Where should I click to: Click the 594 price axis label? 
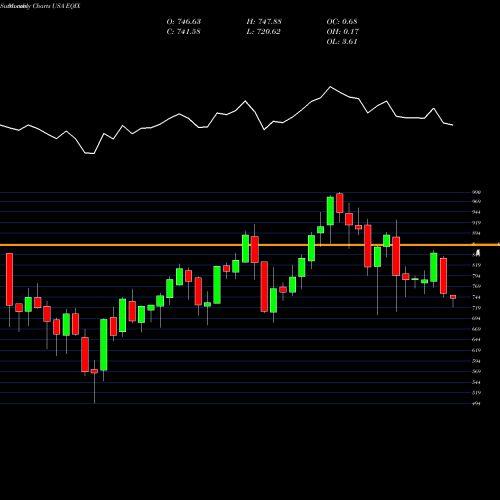477,361
